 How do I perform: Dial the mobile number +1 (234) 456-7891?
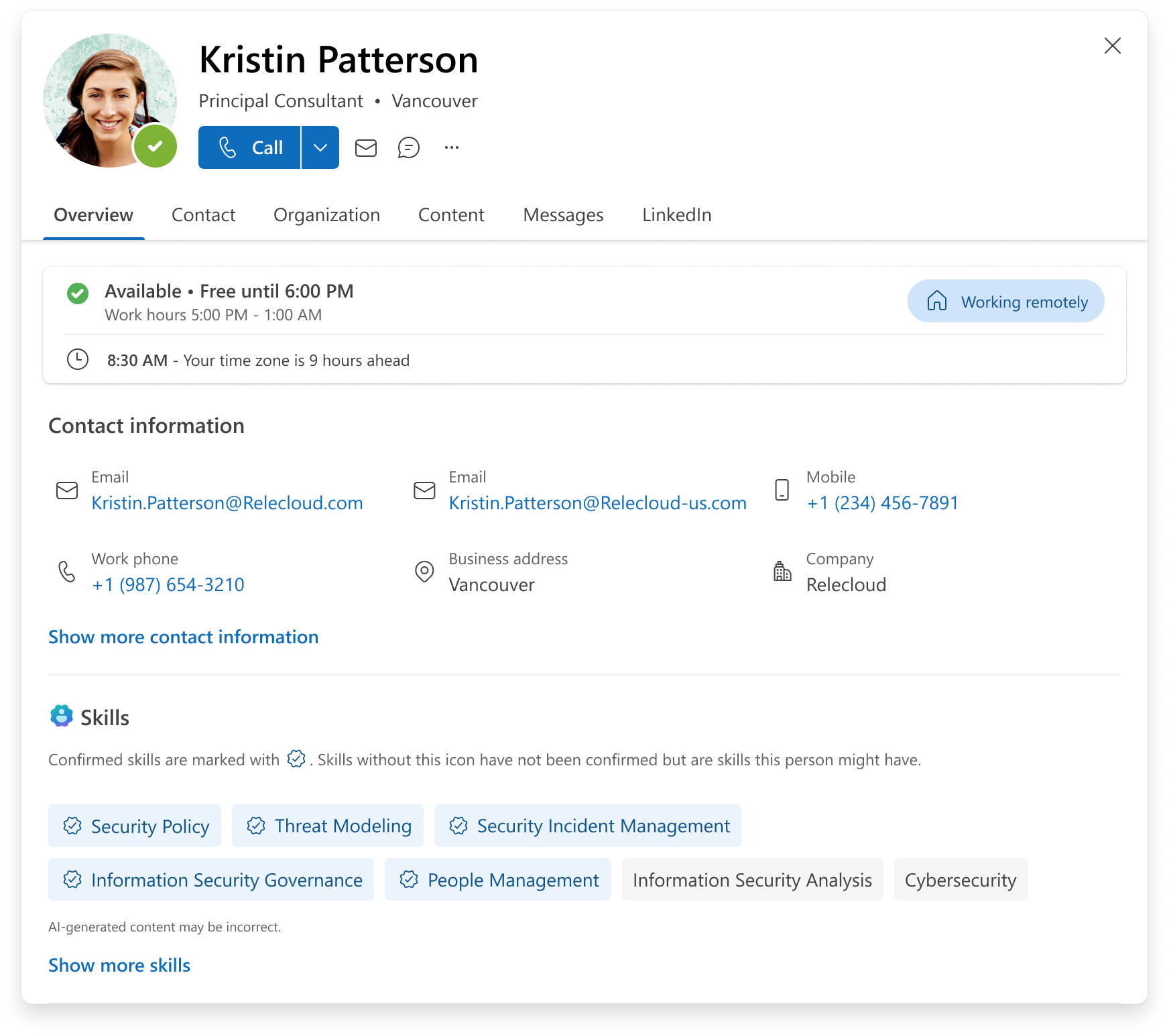tap(883, 503)
